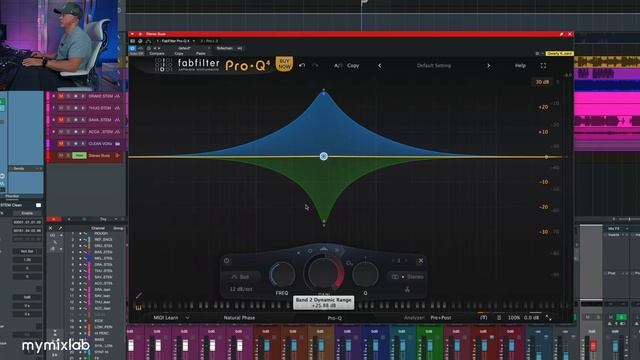Screen dimensions: 640x360
Task: Click the dynamics triangle above gain knob
Action: 324,249
